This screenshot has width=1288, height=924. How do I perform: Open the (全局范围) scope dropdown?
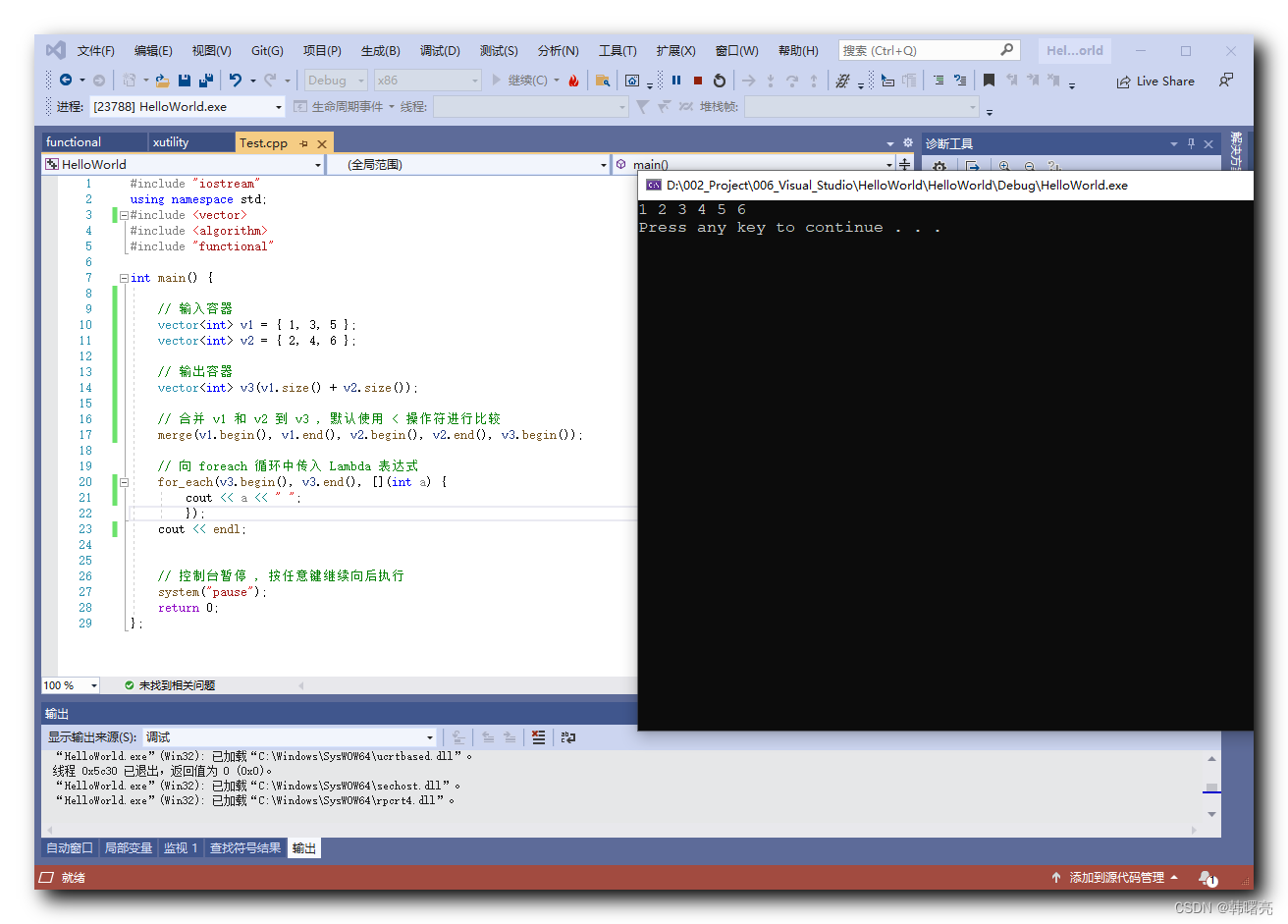468,165
